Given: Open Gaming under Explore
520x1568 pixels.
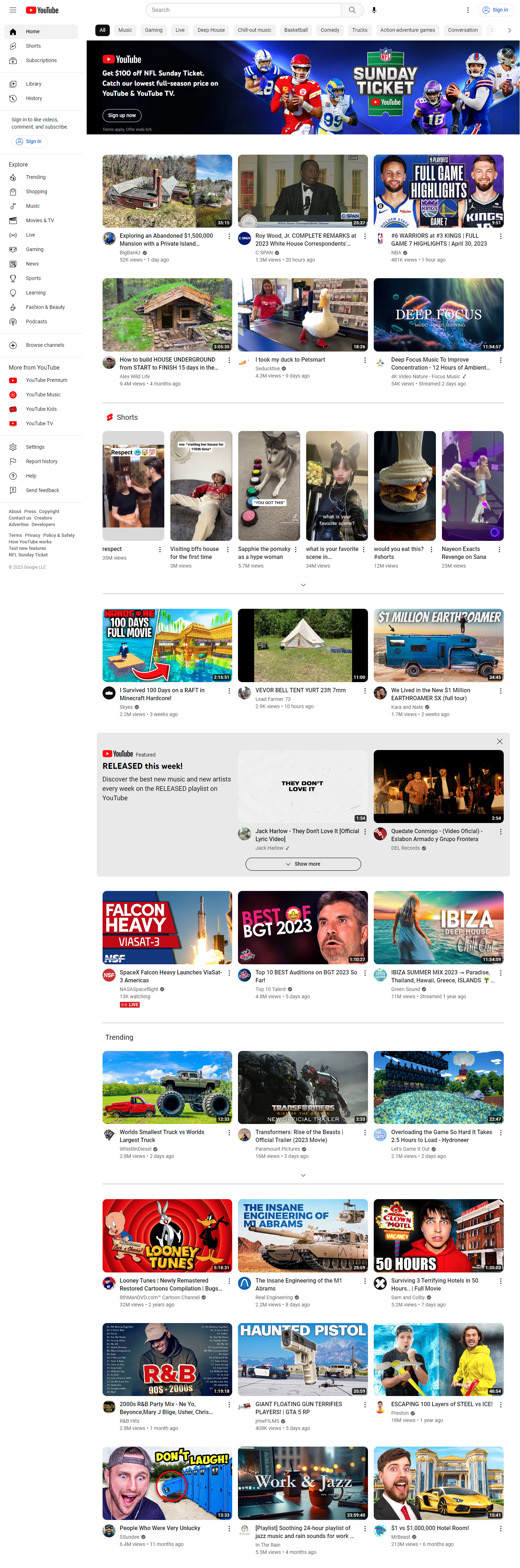Looking at the screenshot, I should point(41,250).
